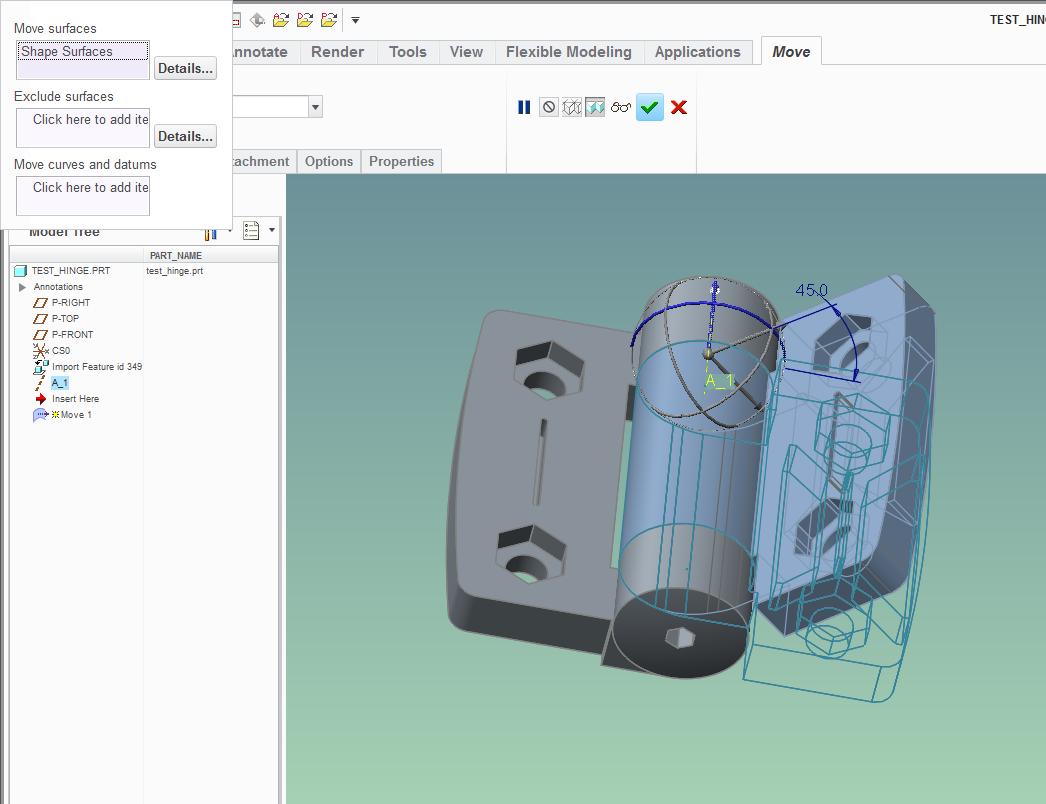Cancel the move with the red X
Image resolution: width=1046 pixels, height=804 pixels.
tap(679, 107)
